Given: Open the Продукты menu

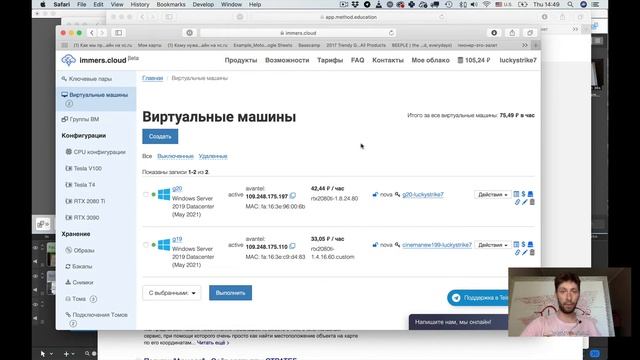Looking at the screenshot, I should (241, 60).
